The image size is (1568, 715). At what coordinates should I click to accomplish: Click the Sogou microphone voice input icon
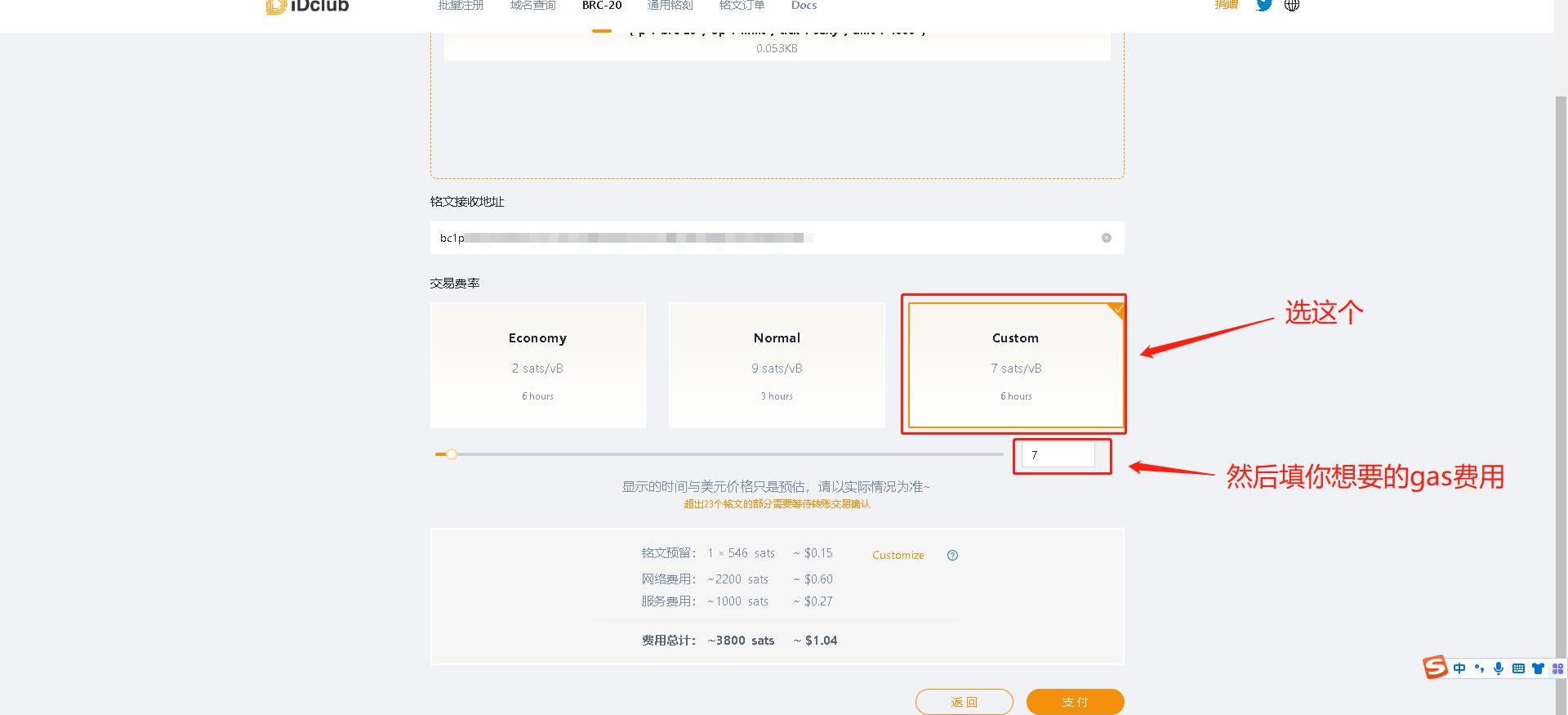(x=1499, y=668)
